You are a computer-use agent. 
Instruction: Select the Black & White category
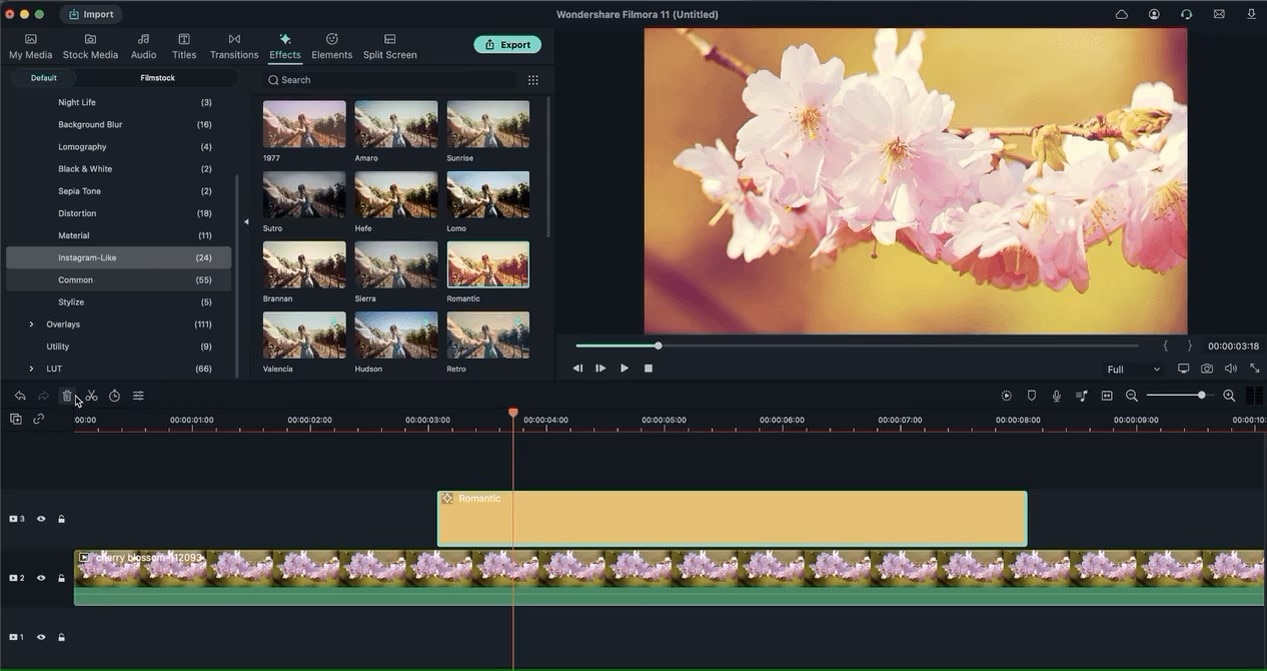[x=119, y=169]
